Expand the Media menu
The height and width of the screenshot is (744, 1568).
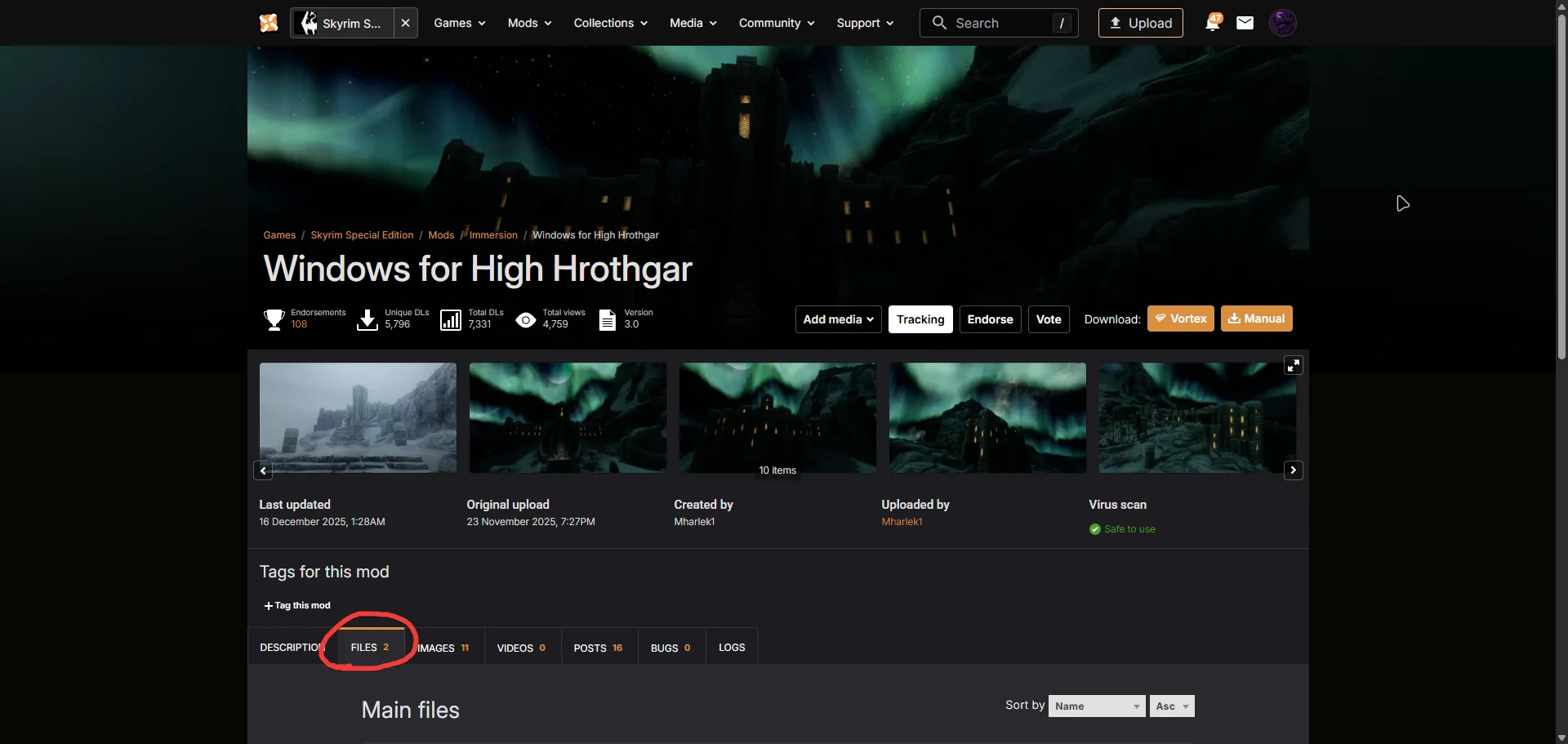[x=693, y=23]
